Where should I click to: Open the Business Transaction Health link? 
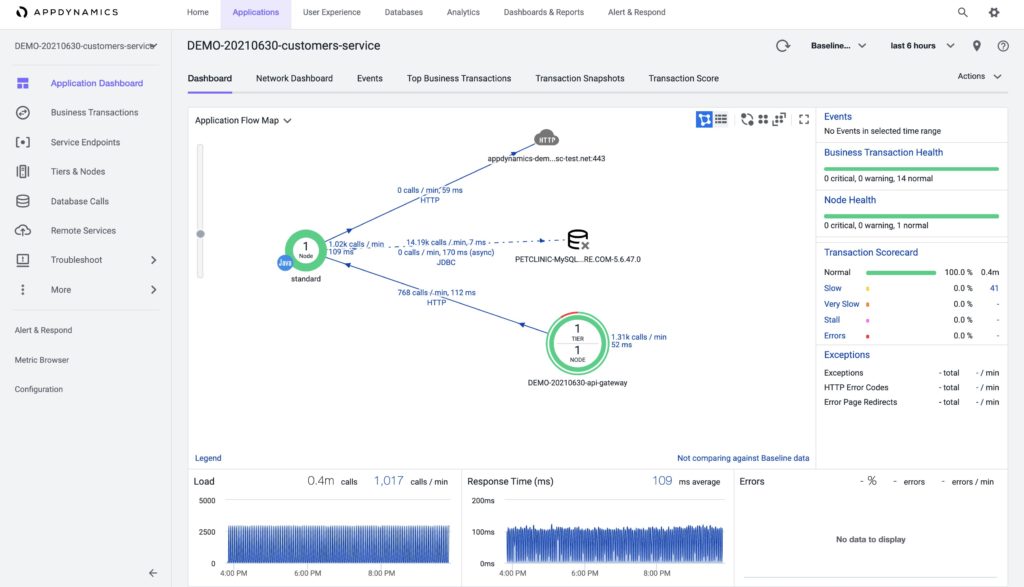(883, 152)
